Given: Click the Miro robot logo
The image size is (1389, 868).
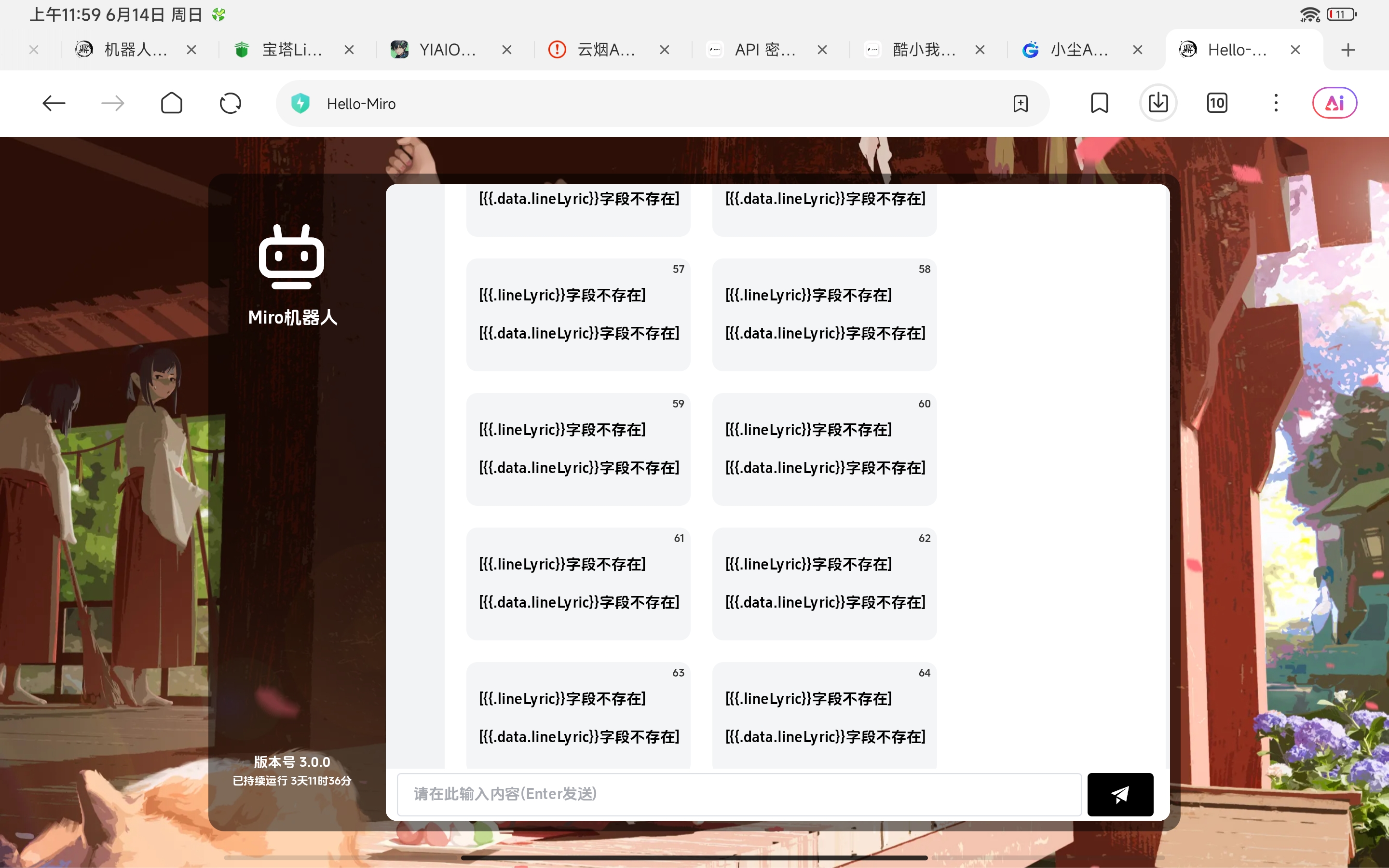Looking at the screenshot, I should [x=292, y=257].
